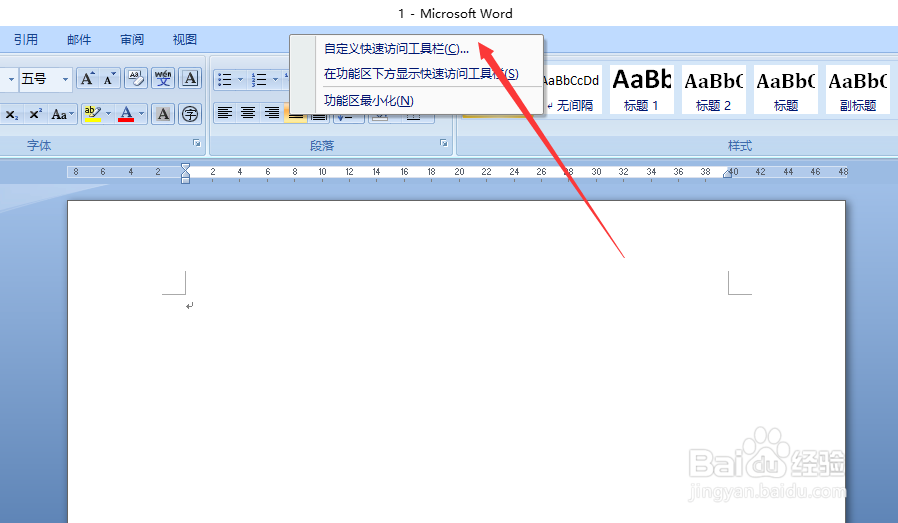Apply superscript formatting

pos(35,114)
